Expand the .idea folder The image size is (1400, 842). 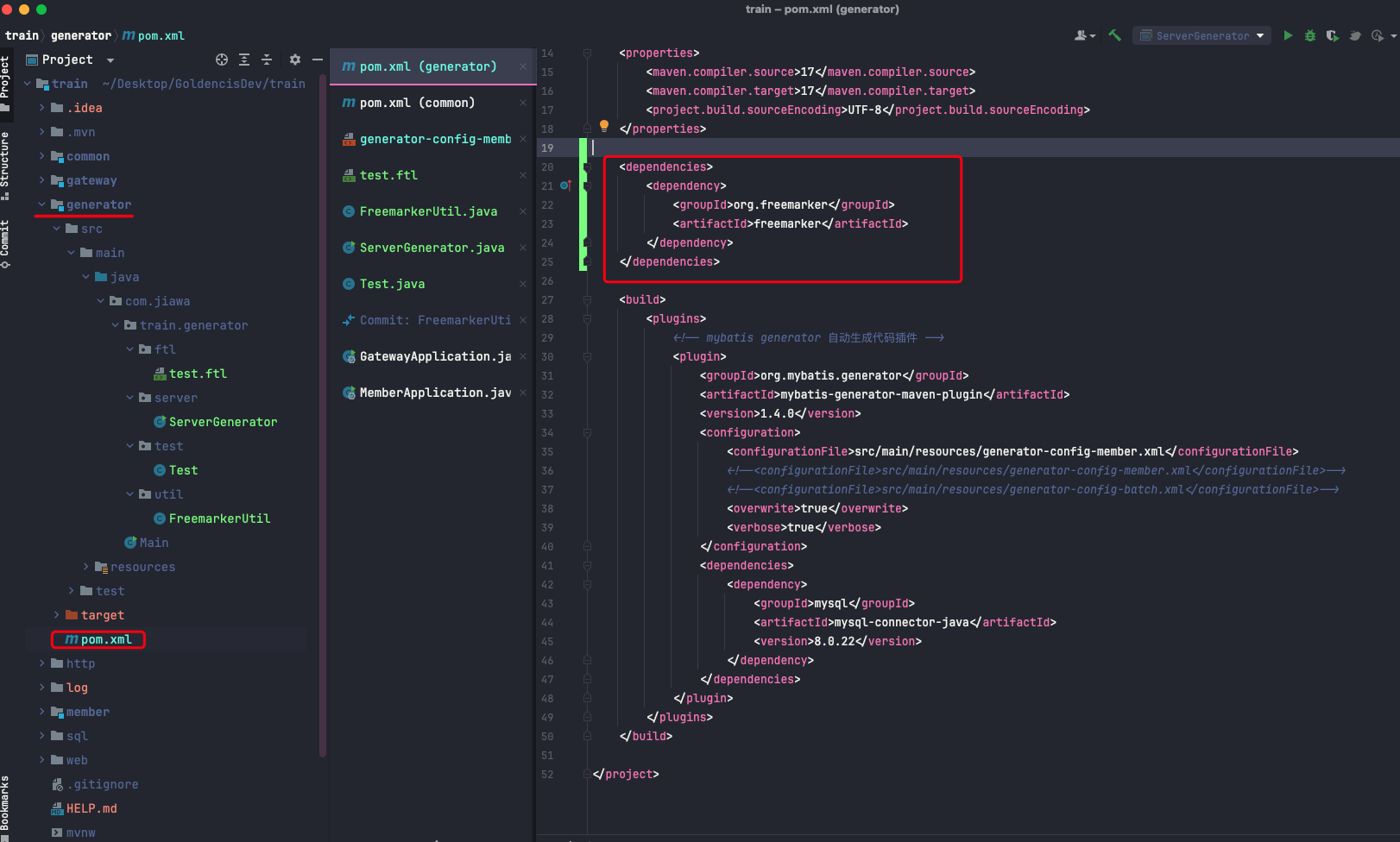(x=41, y=108)
